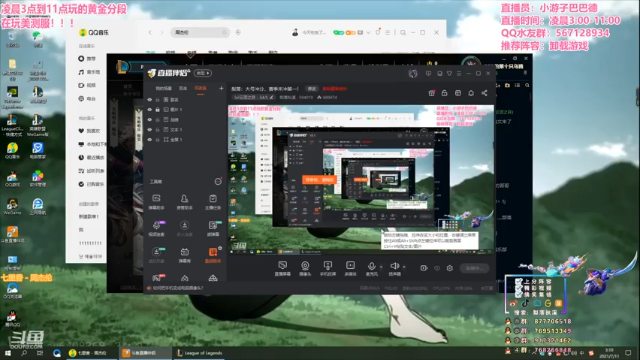Collapse the toolbox section round button
This screenshot has width=640, height=360.
pyautogui.click(x=218, y=182)
